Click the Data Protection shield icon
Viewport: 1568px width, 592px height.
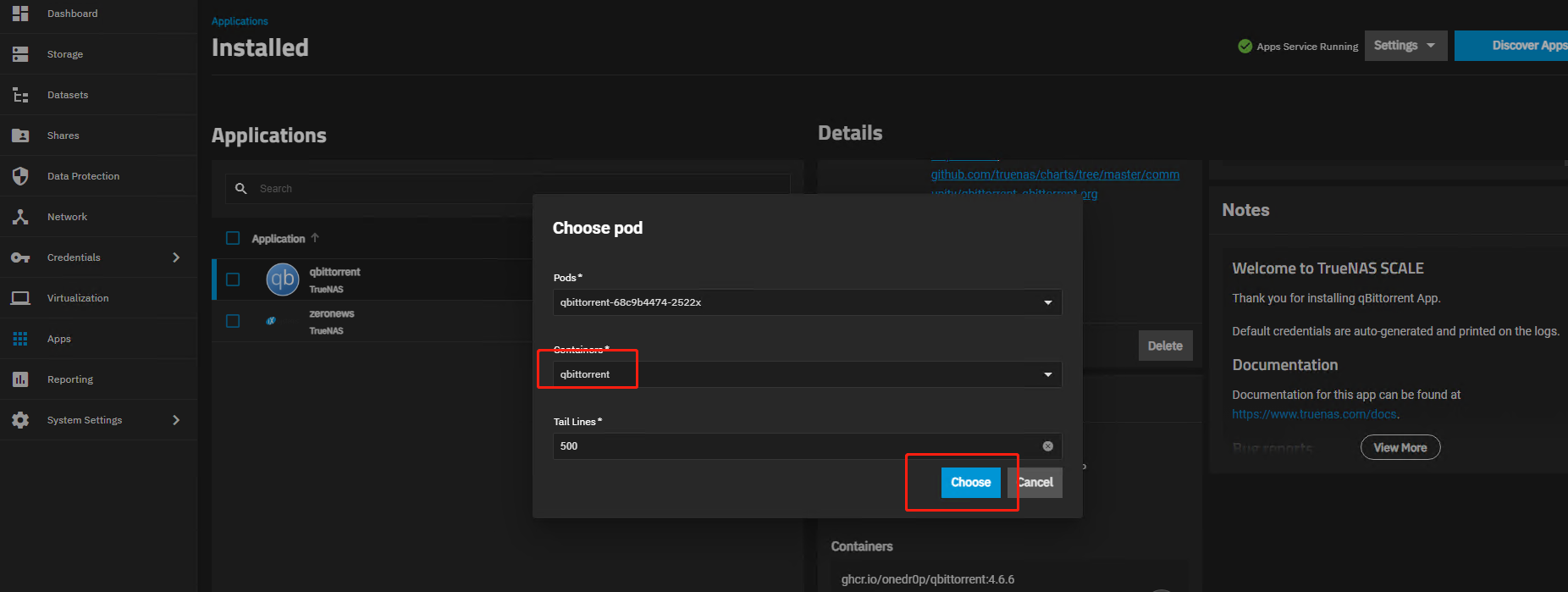coord(20,176)
